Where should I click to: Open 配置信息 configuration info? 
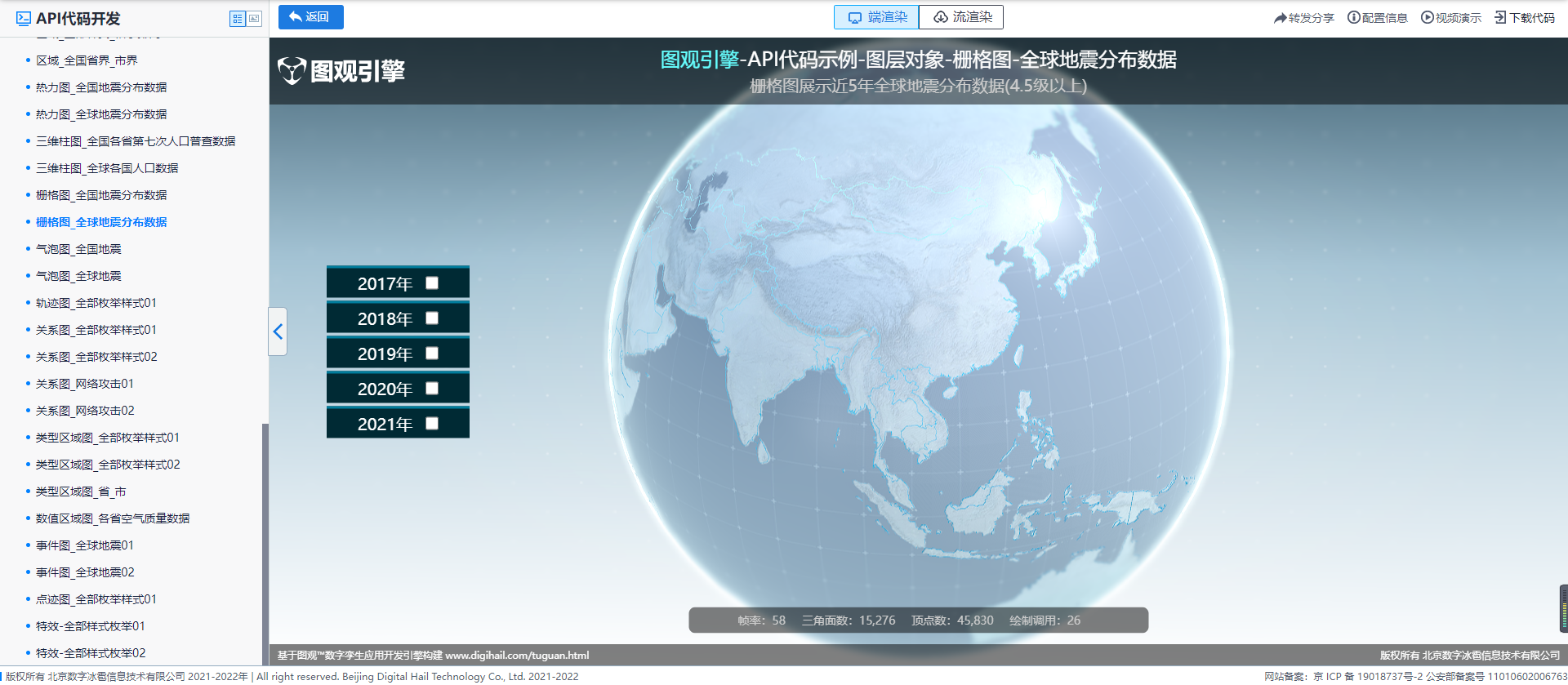click(x=1378, y=18)
